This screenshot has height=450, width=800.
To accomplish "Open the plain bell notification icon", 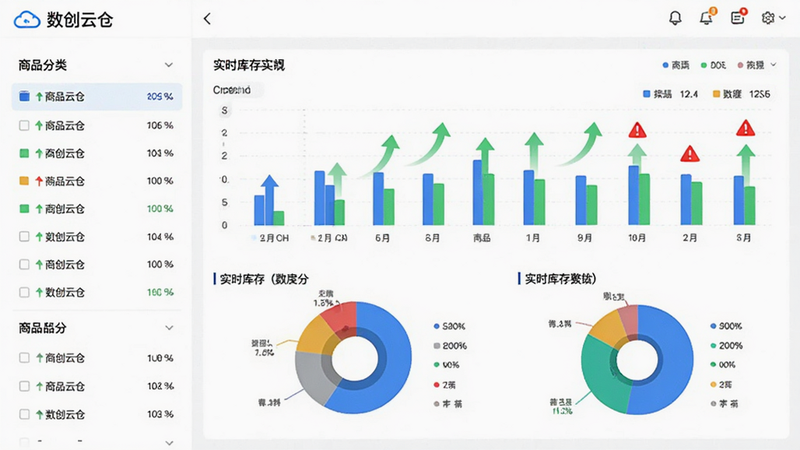I will (x=675, y=18).
